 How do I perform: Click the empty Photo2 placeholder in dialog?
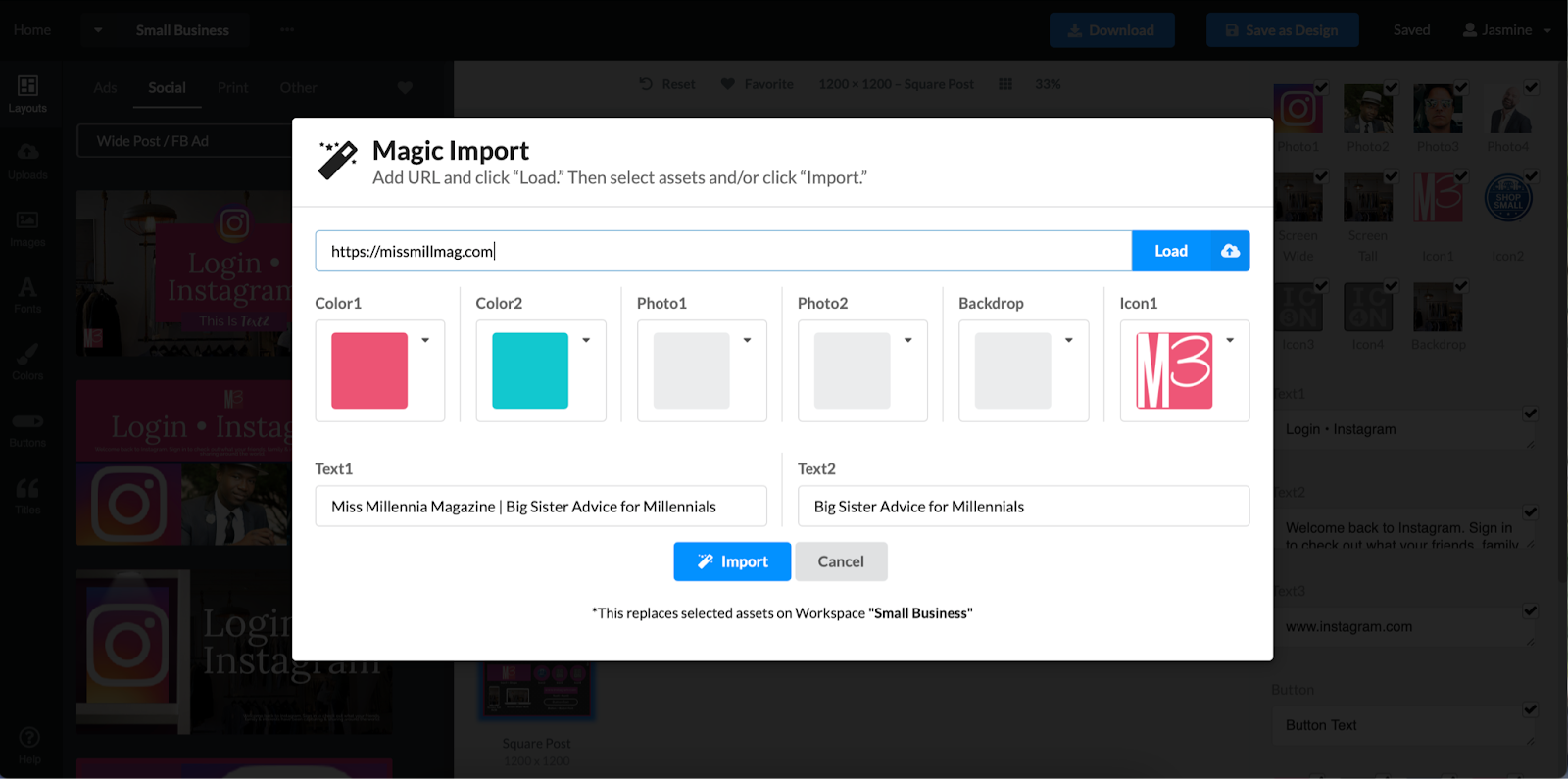(x=853, y=370)
